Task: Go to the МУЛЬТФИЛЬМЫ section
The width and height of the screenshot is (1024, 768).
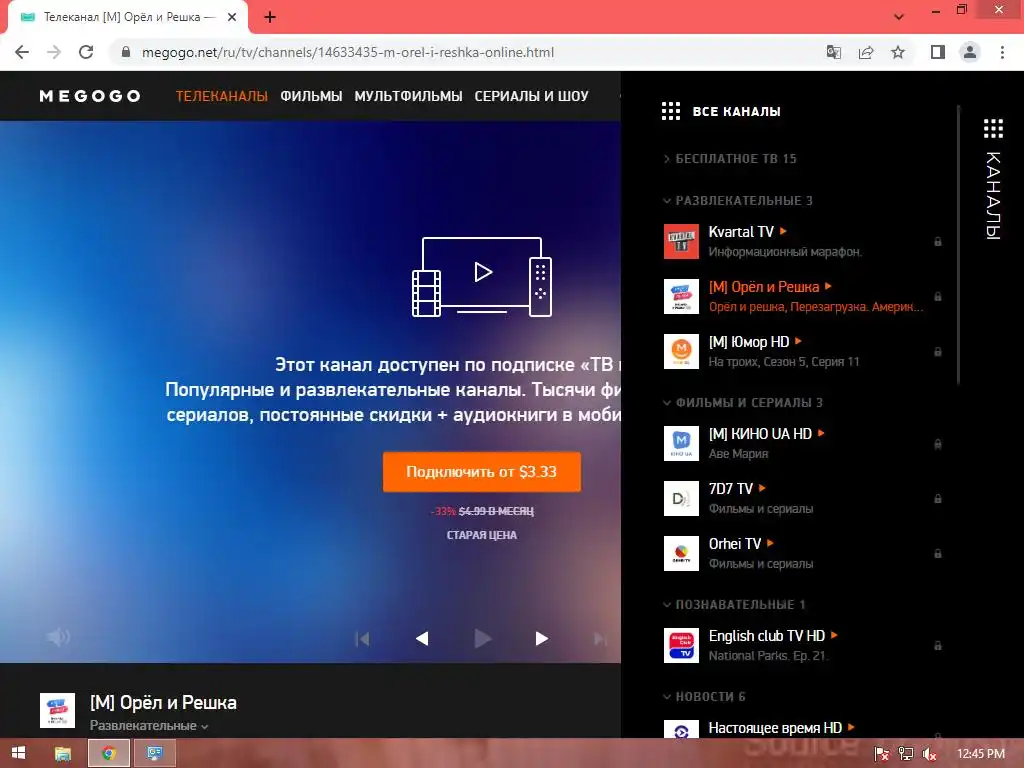Action: 408,96
